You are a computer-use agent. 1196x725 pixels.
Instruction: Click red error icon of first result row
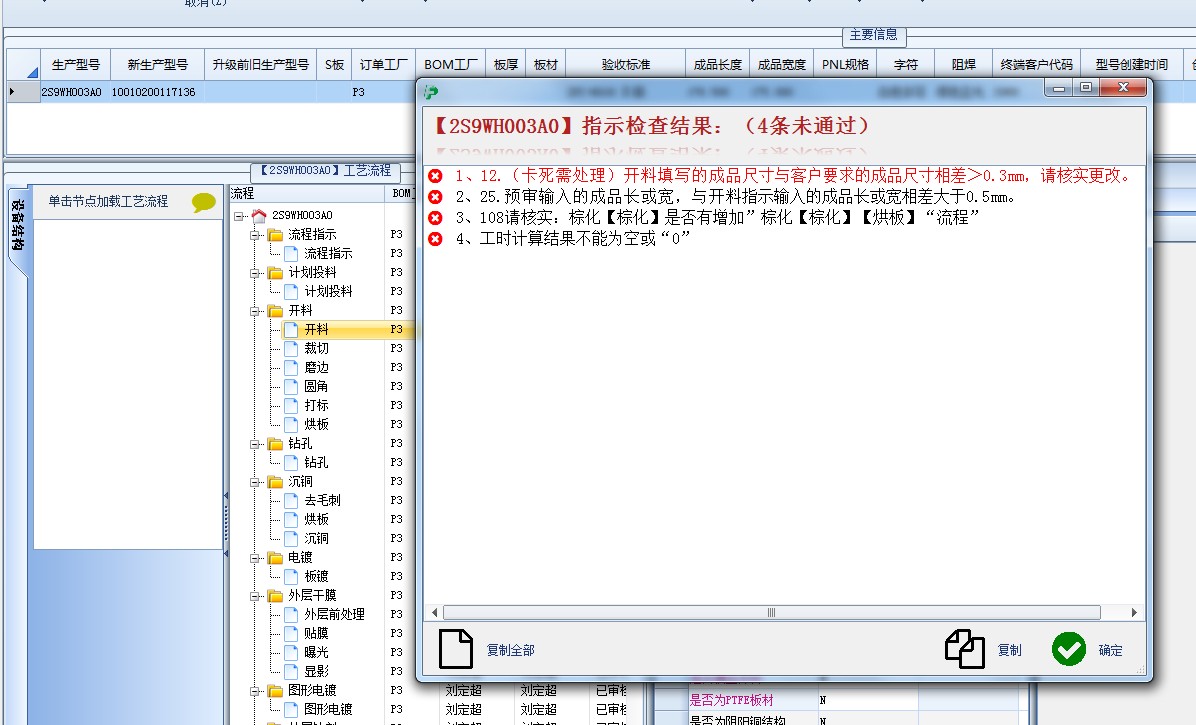436,175
